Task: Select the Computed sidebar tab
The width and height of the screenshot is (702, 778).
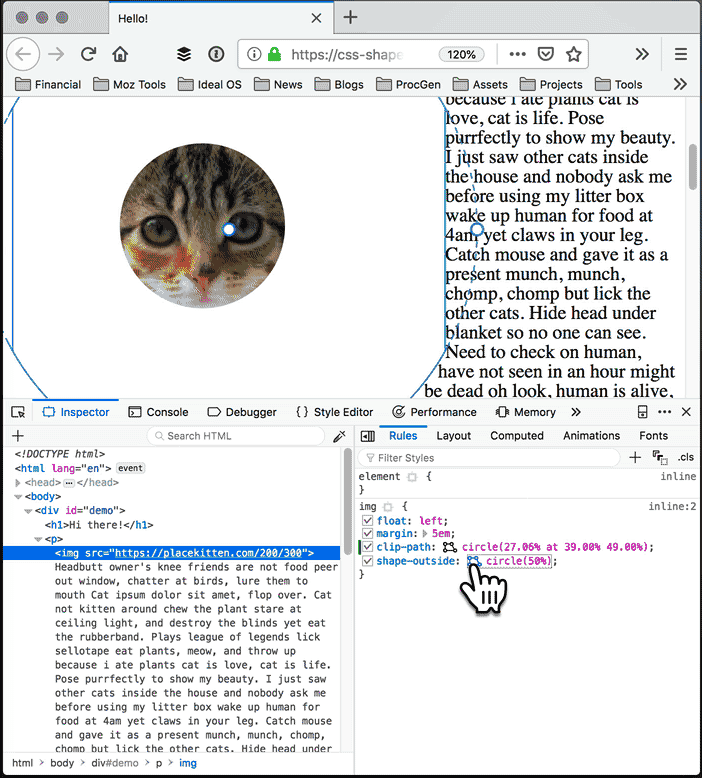Action: pyautogui.click(x=517, y=436)
